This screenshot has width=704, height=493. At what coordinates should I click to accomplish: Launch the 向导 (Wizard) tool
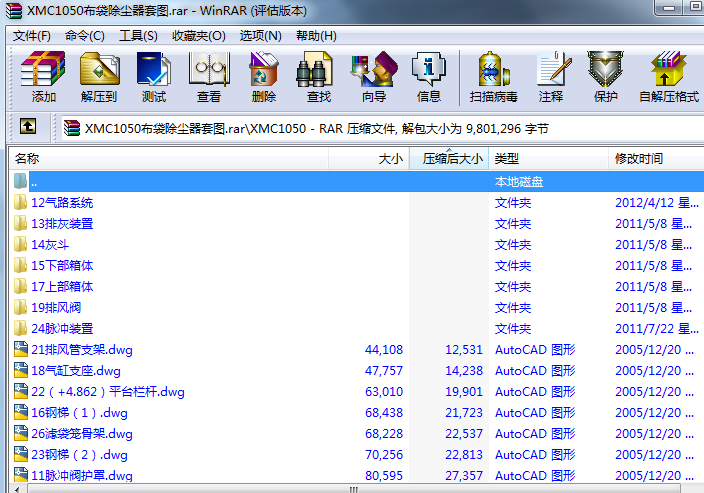374,76
